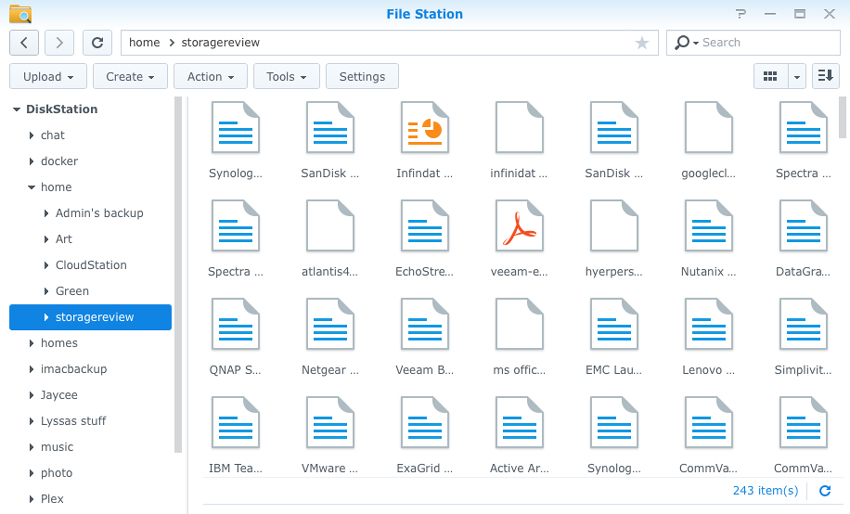Viewport: 850px width, 514px height.
Task: Expand the CloudStation folder arrow
Action: point(46,266)
